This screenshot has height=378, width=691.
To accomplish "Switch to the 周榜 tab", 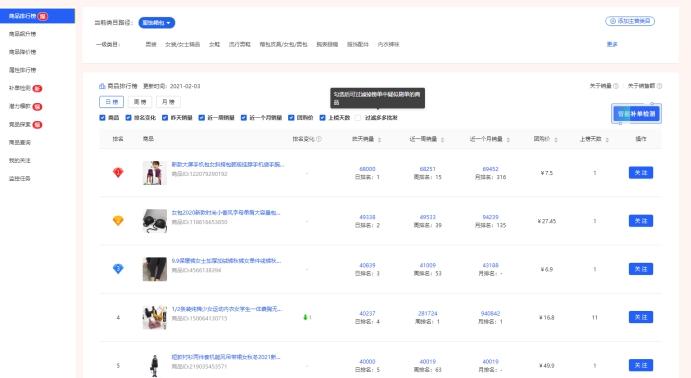I will pos(140,102).
